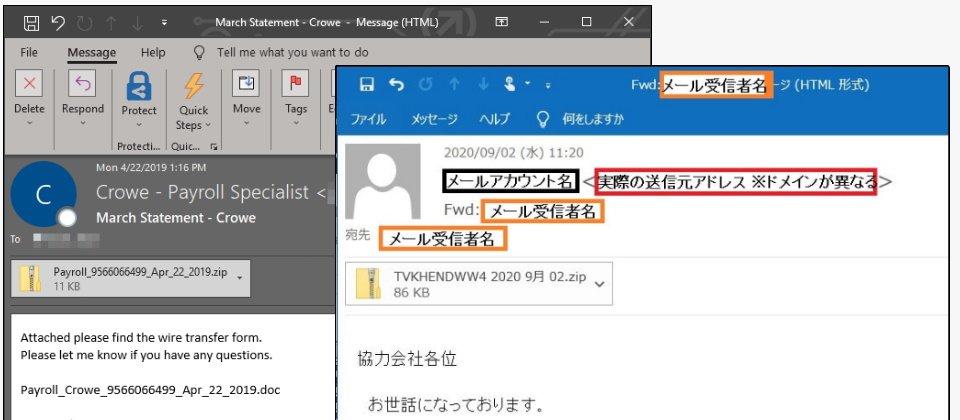
Task: Expand the Protect dropdown arrow
Action: coord(139,125)
